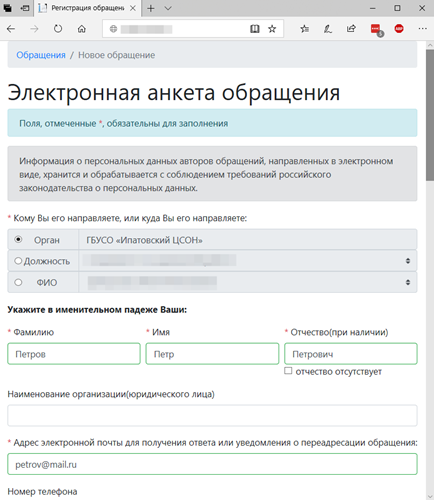Viewport: 434px width, 500px height.
Task: Expand the Должность dropdown list
Action: 248,261
